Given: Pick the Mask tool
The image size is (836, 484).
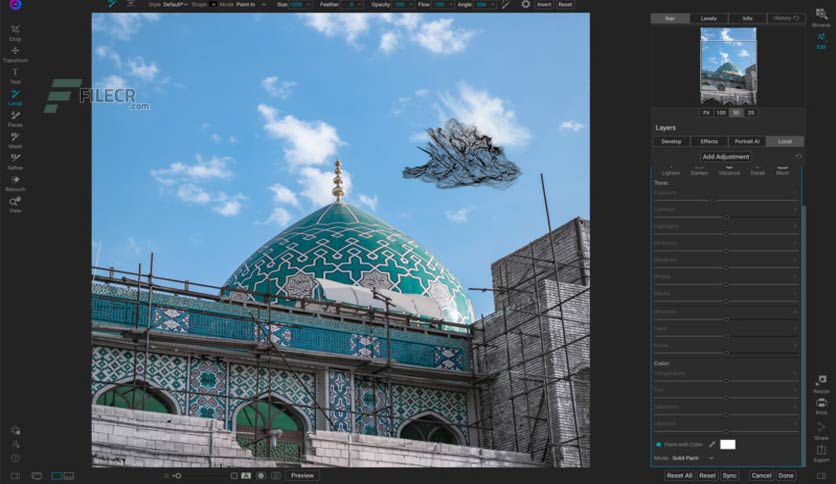Looking at the screenshot, I should (x=15, y=140).
